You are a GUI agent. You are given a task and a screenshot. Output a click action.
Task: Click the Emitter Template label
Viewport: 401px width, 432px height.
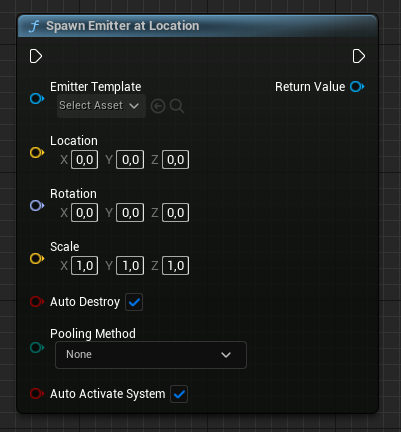pos(96,87)
